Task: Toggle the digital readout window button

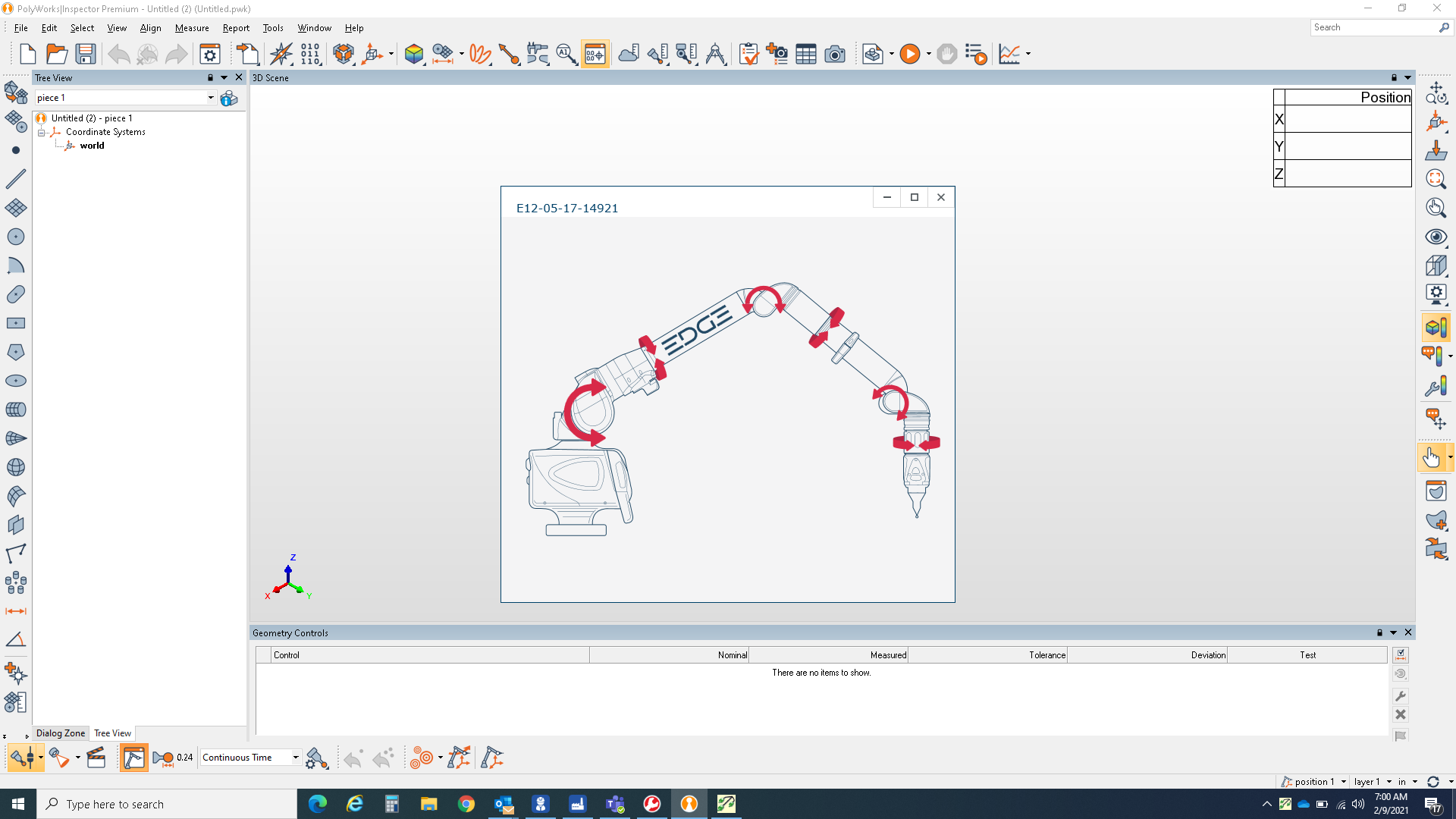Action: [x=595, y=54]
